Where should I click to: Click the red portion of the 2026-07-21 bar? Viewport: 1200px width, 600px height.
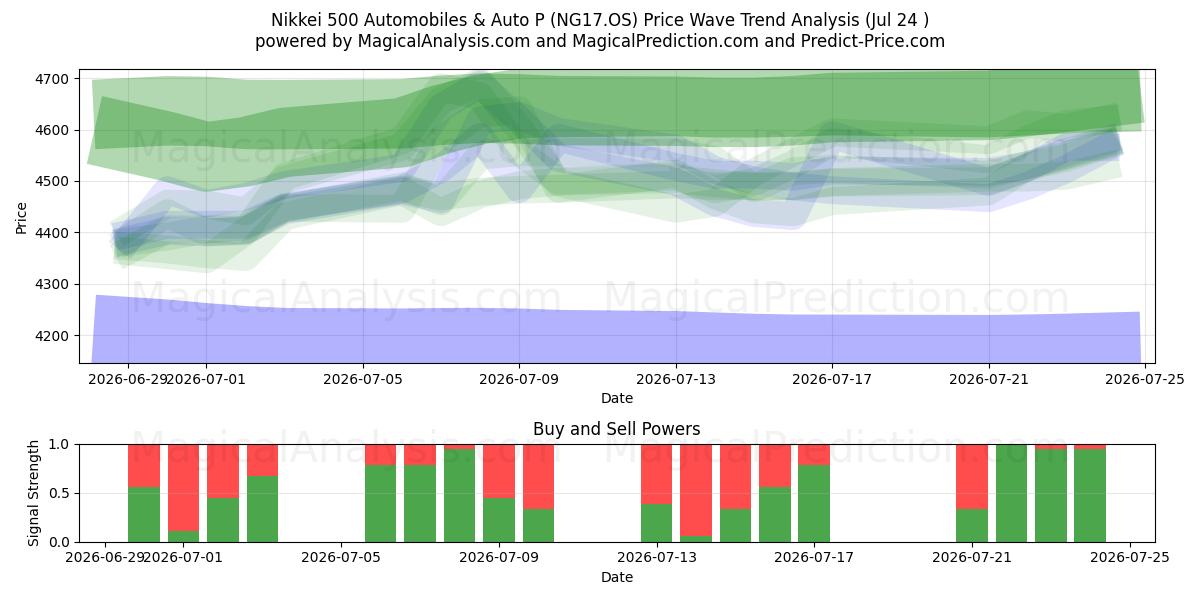click(972, 476)
